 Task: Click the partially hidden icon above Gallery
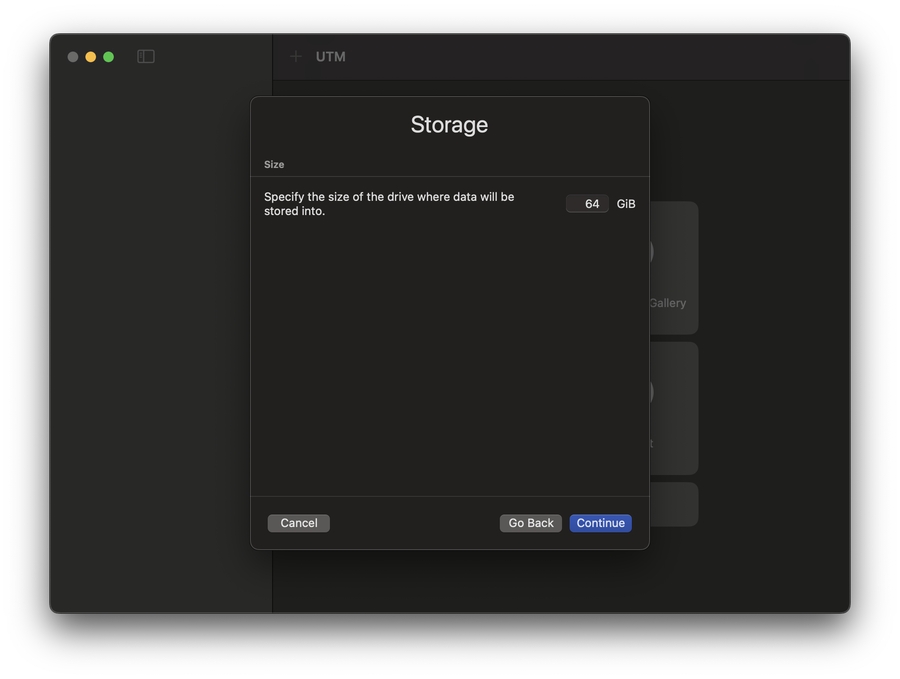click(651, 252)
